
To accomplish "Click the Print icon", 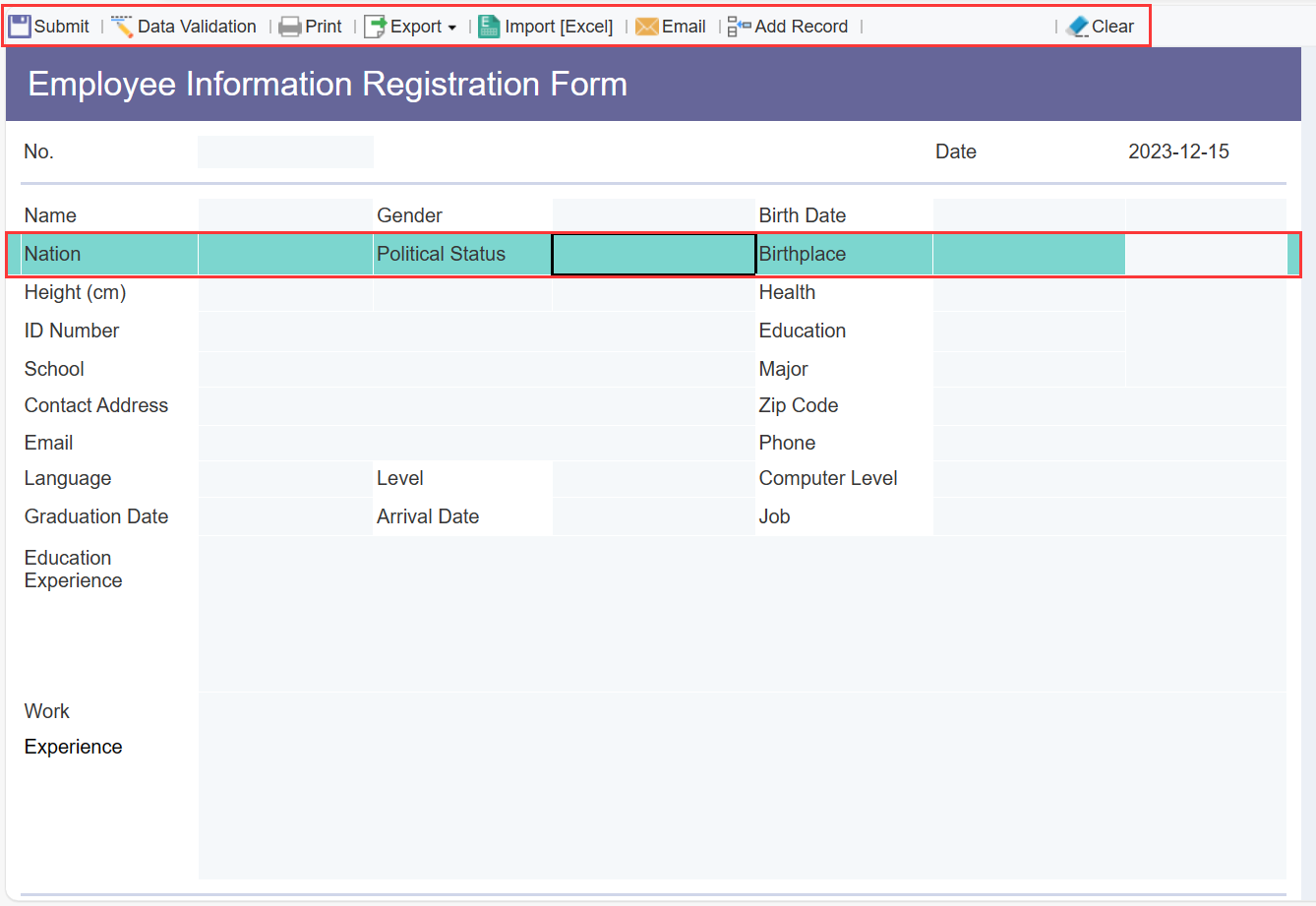I will pyautogui.click(x=290, y=26).
